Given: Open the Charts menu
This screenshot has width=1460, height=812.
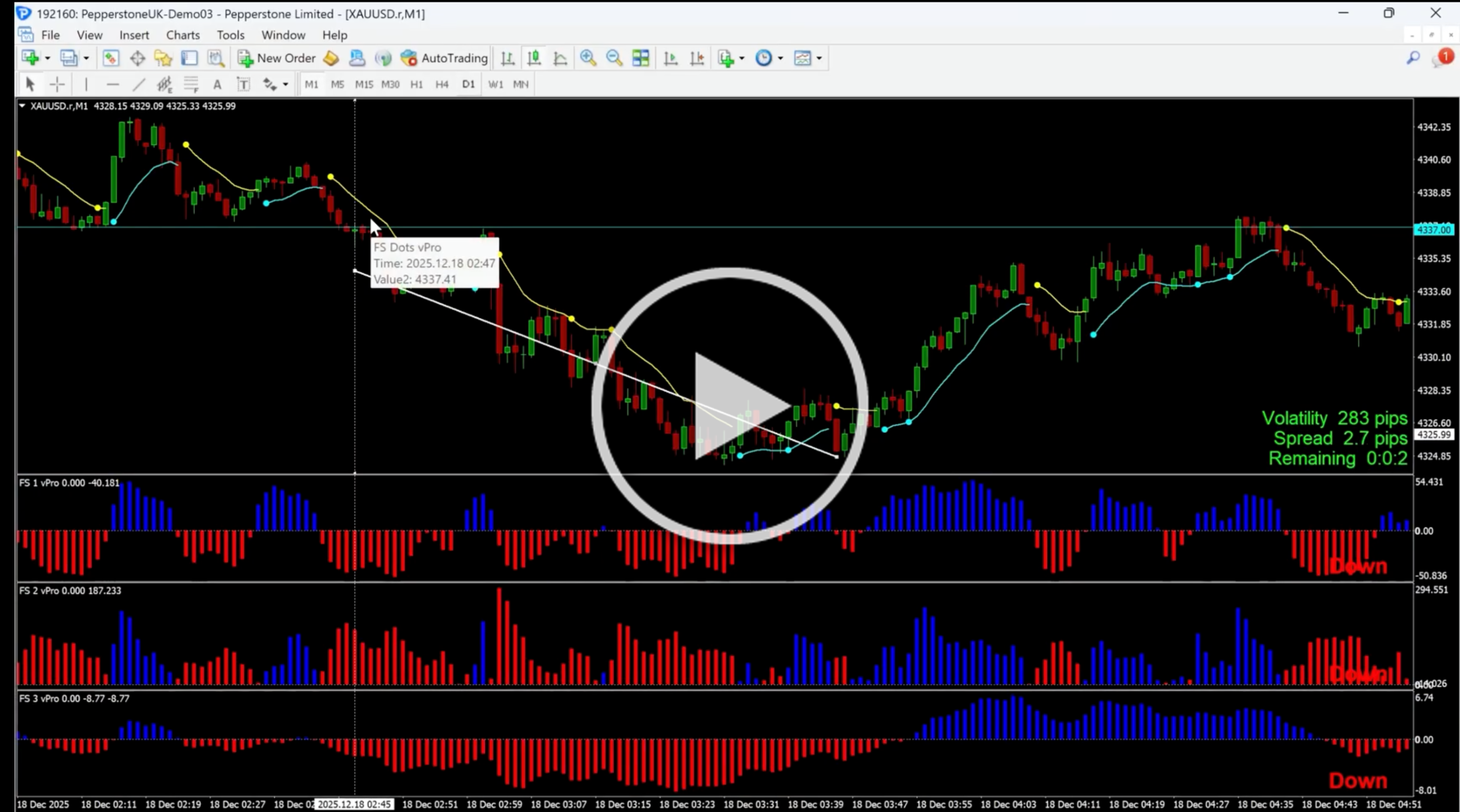Looking at the screenshot, I should (182, 35).
